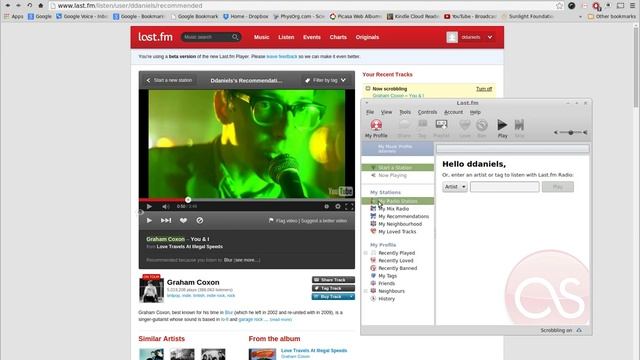640x360 pixels.
Task: Click the Music search input field
Action: [x=207, y=37]
